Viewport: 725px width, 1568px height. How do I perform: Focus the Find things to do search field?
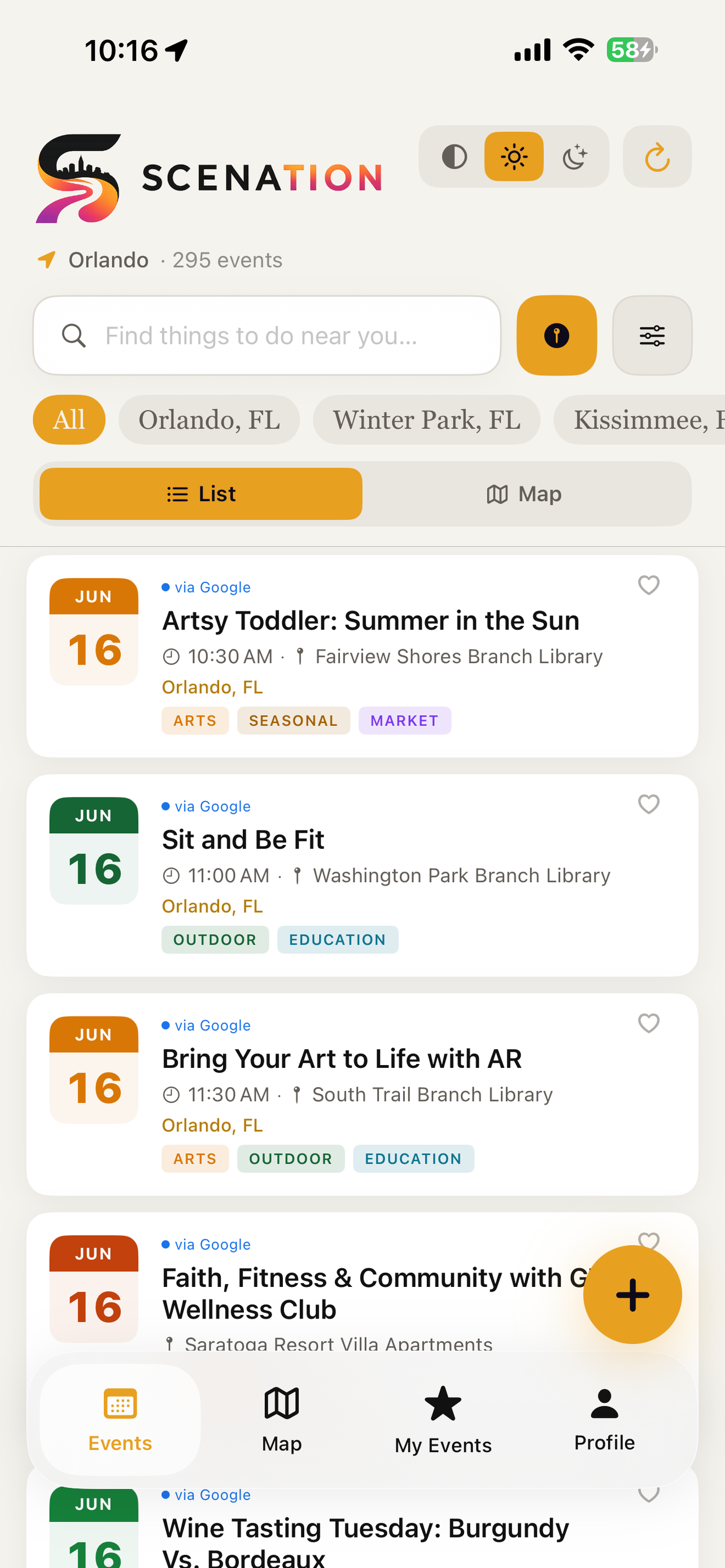tap(267, 335)
